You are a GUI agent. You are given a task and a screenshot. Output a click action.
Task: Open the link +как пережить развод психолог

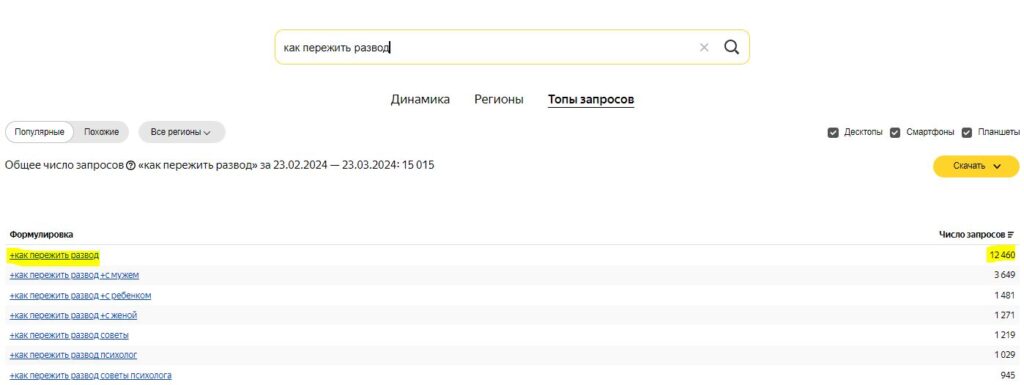coord(73,356)
